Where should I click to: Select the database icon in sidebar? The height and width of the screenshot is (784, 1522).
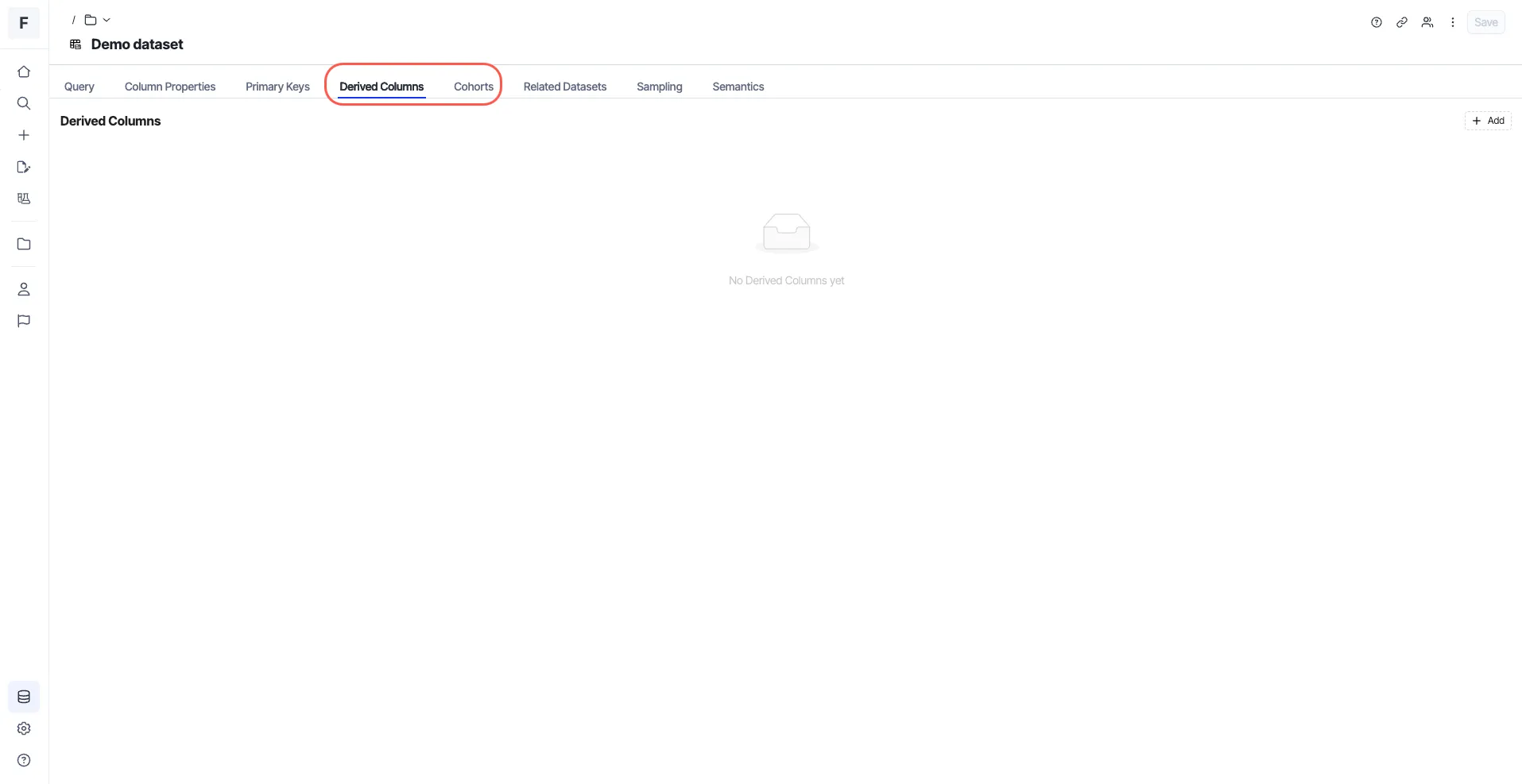click(24, 697)
